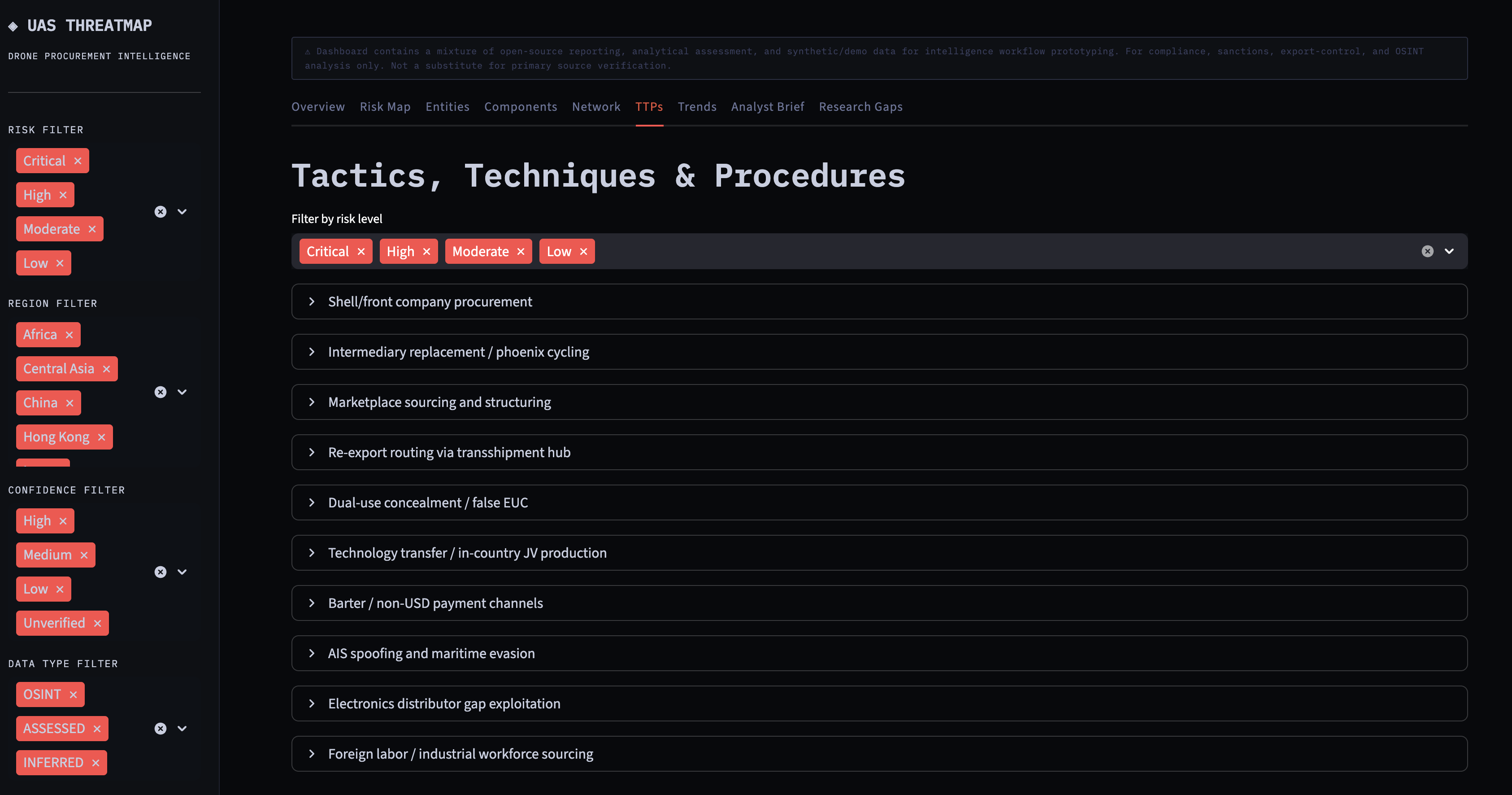This screenshot has width=1512, height=795.
Task: Remove High tag in main risk level filter
Action: pos(426,251)
